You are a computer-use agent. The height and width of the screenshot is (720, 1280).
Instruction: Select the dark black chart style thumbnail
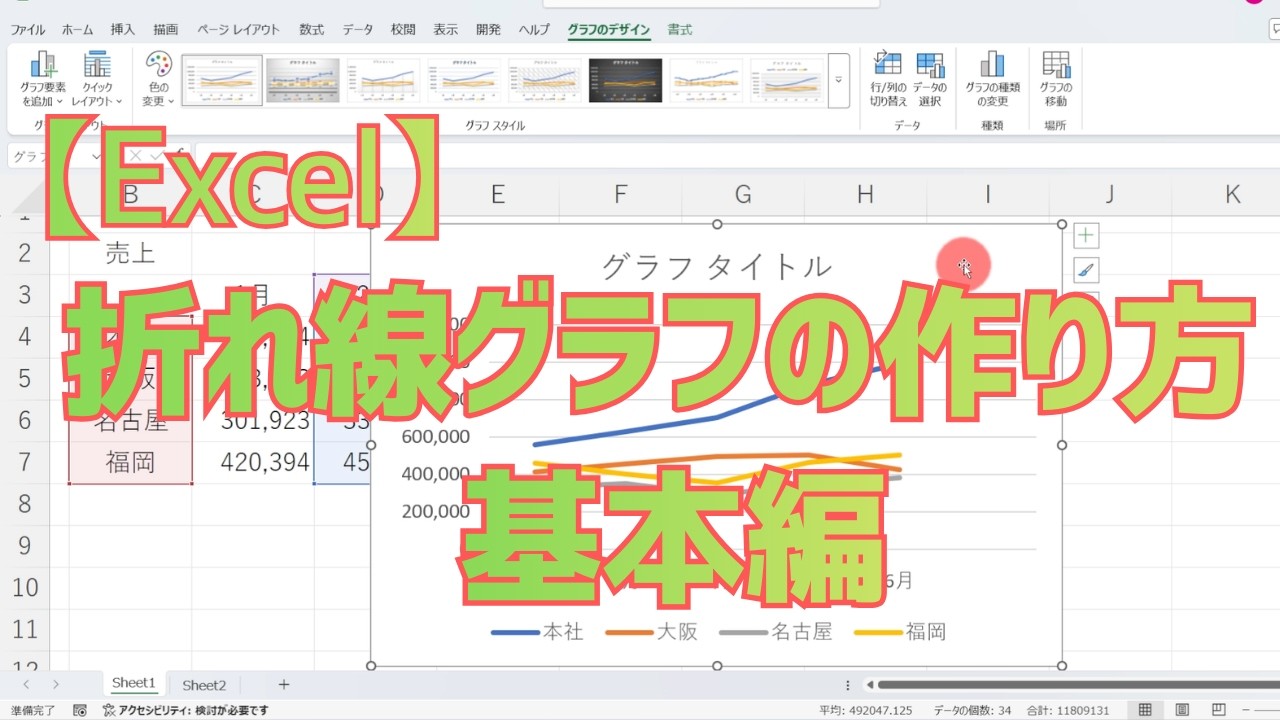[626, 80]
